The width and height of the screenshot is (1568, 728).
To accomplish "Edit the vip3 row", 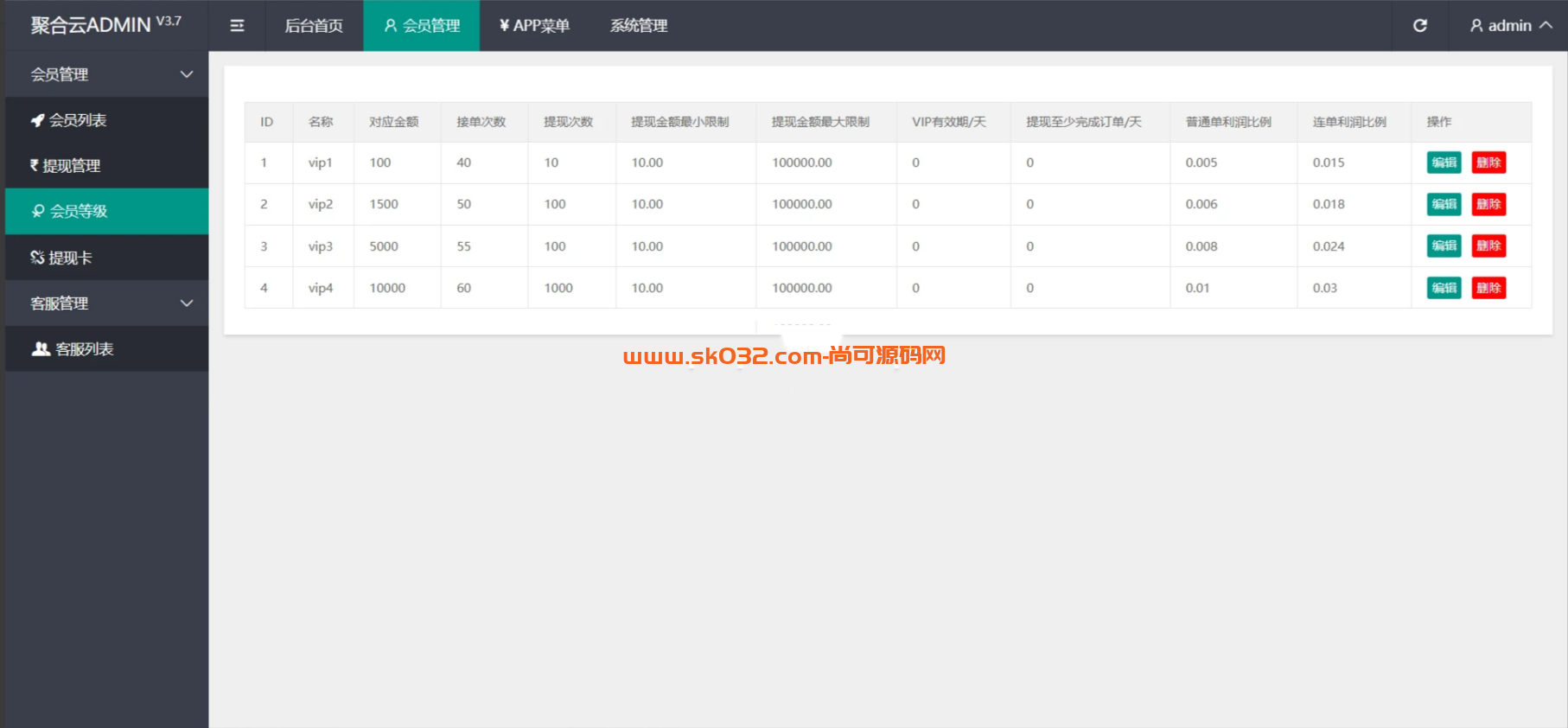I will (x=1444, y=246).
